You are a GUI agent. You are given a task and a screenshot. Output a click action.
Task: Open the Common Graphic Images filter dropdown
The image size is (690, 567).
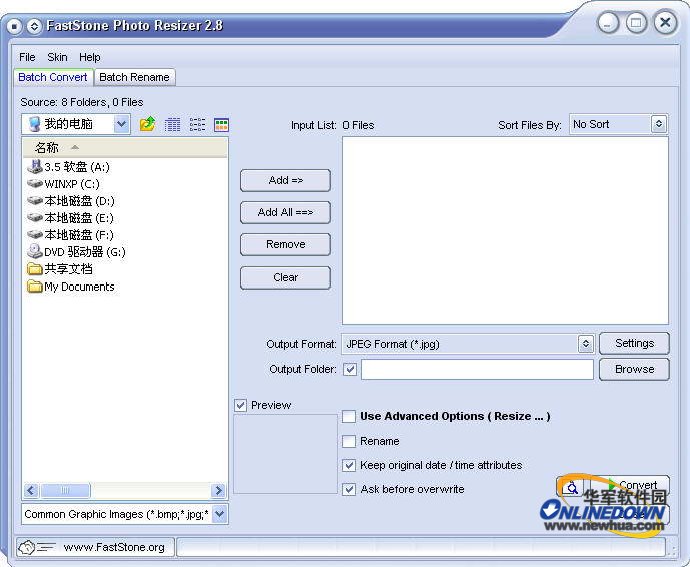[220, 514]
